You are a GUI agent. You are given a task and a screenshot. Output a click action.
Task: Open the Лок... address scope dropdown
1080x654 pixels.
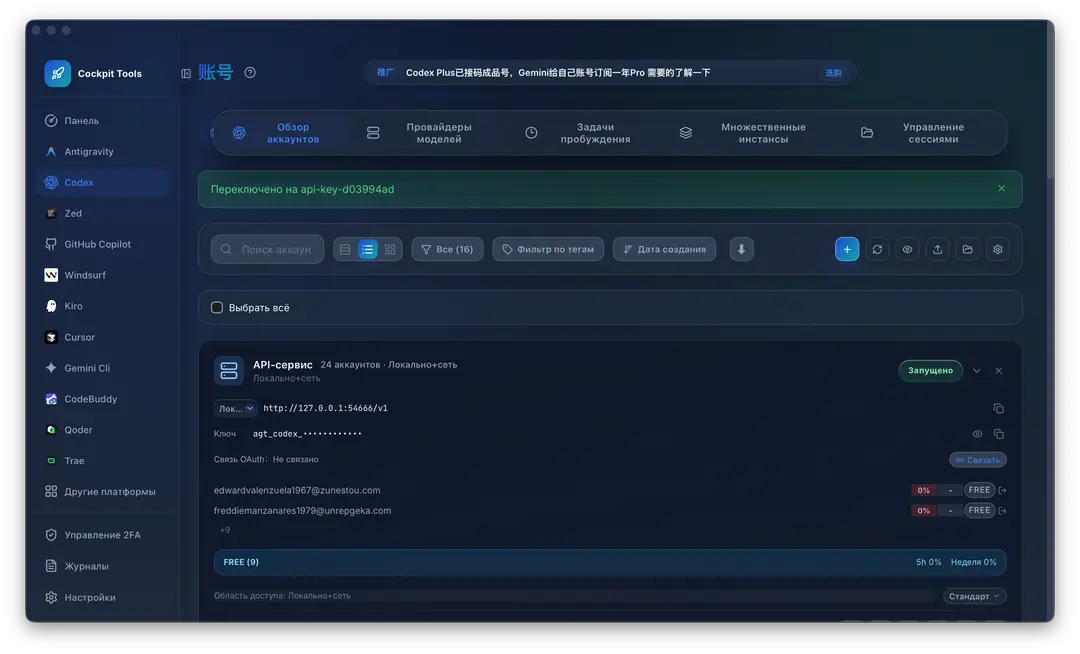pyautogui.click(x=236, y=408)
